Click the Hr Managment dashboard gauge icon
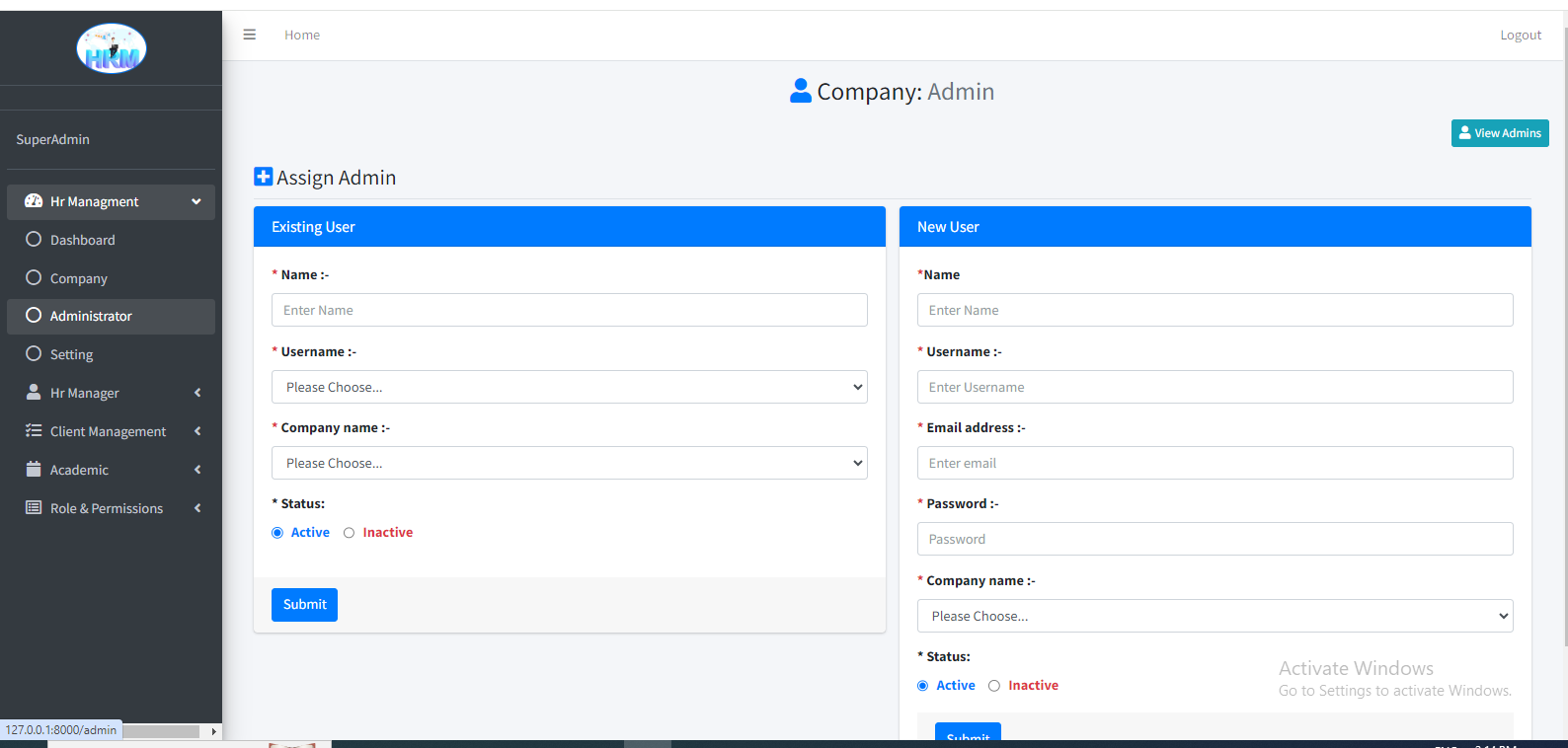 click(x=34, y=201)
